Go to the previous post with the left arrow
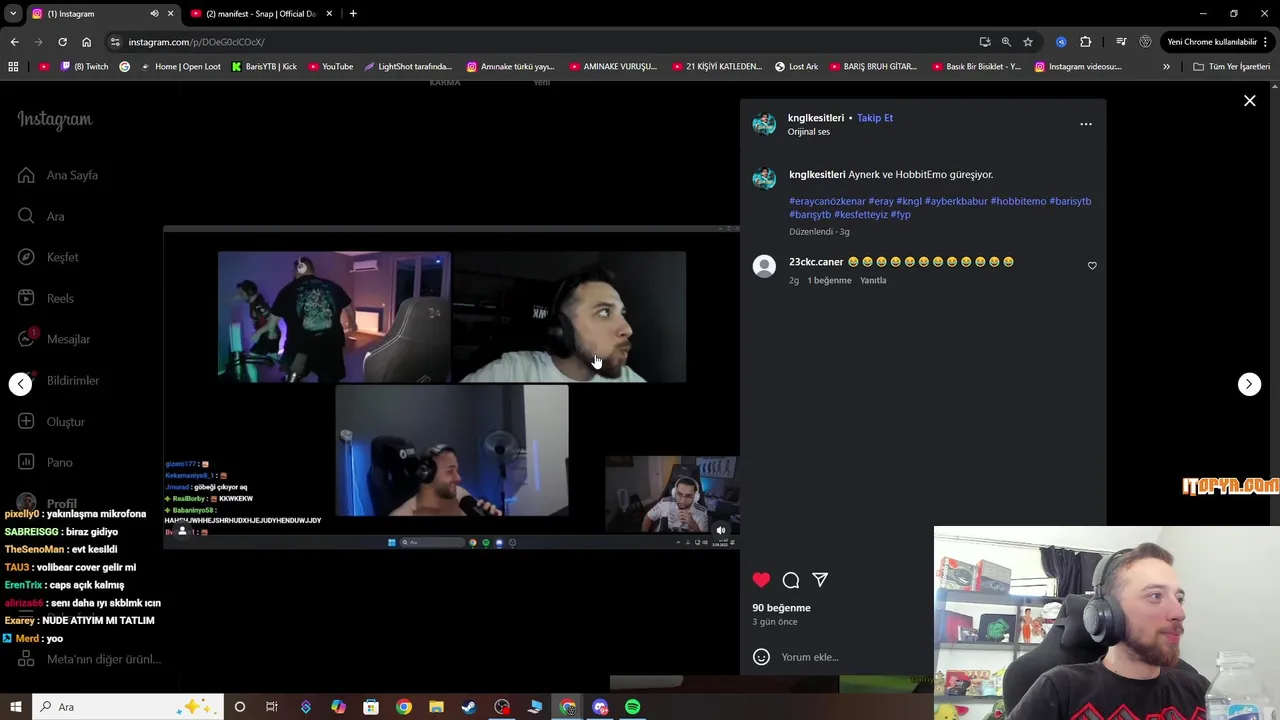The image size is (1280, 720). 21,384
